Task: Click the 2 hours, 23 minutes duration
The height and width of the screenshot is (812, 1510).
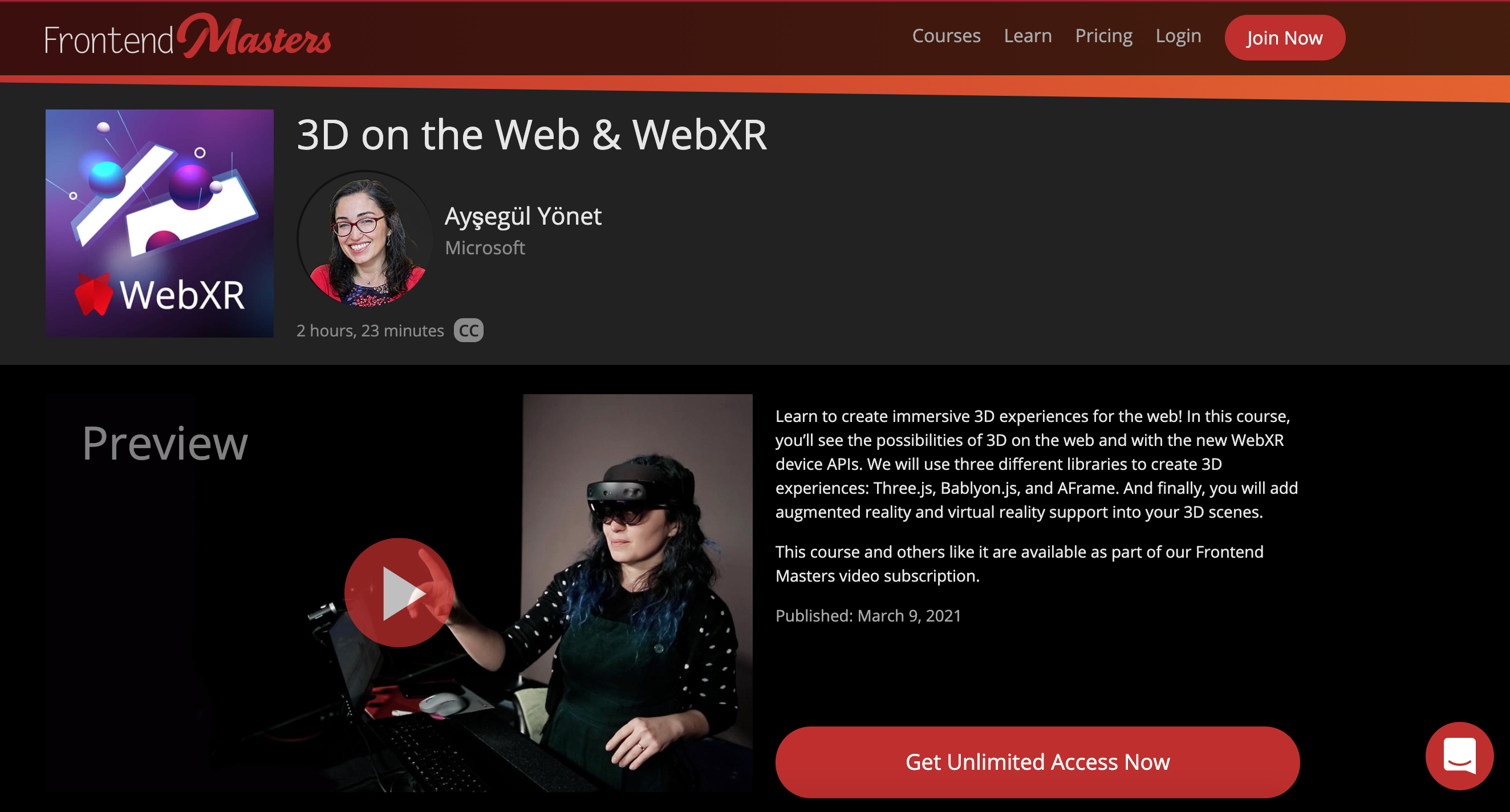Action: [x=370, y=331]
